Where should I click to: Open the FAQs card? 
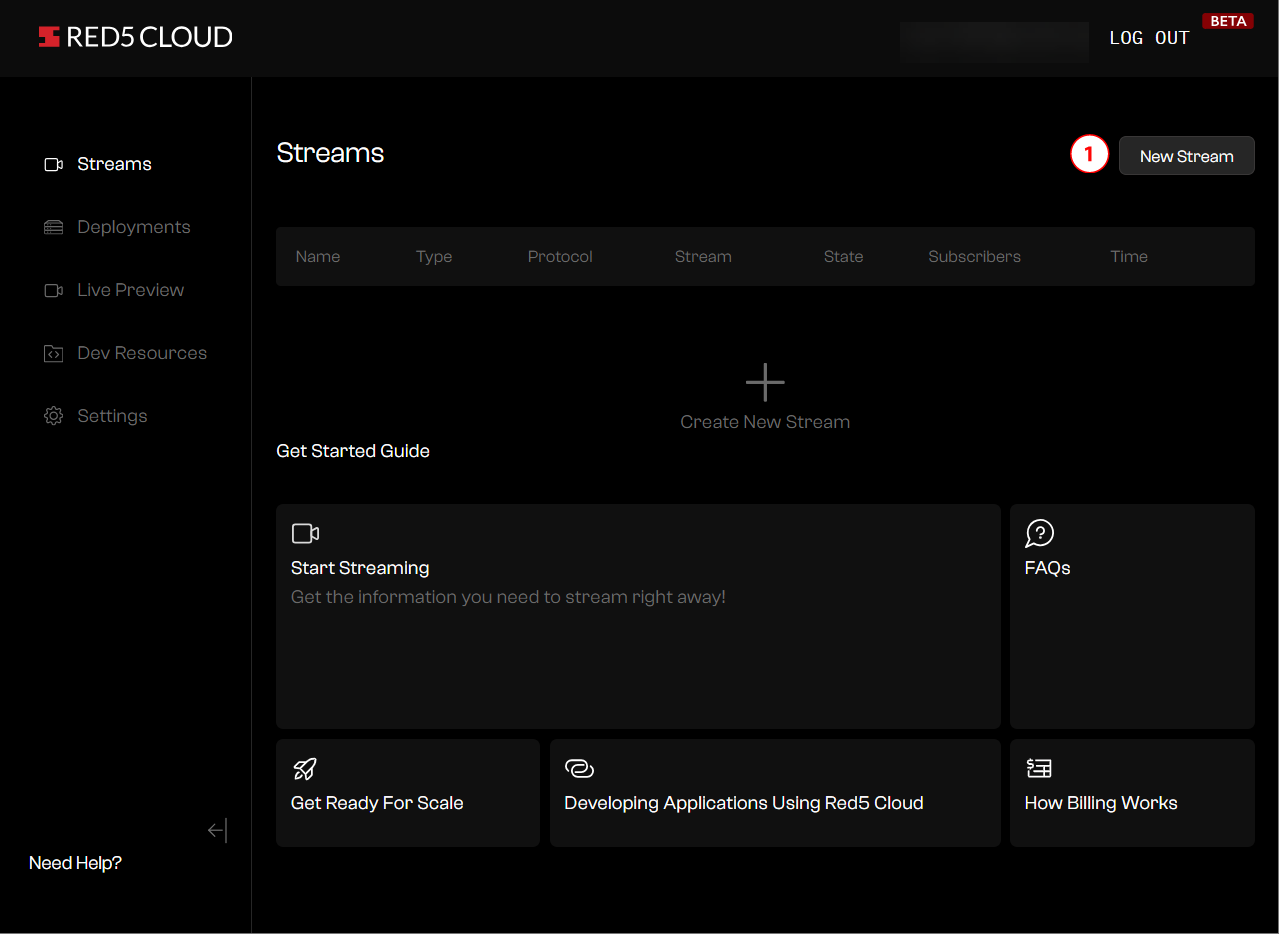click(x=1132, y=616)
